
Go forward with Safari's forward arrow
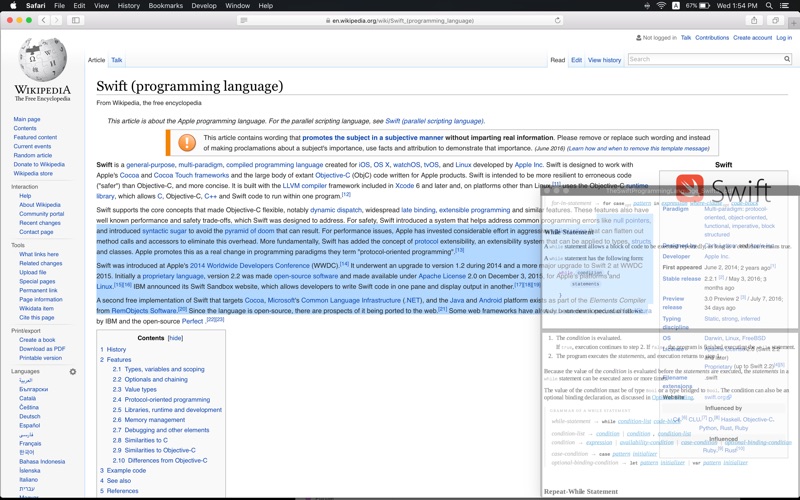coord(57,20)
